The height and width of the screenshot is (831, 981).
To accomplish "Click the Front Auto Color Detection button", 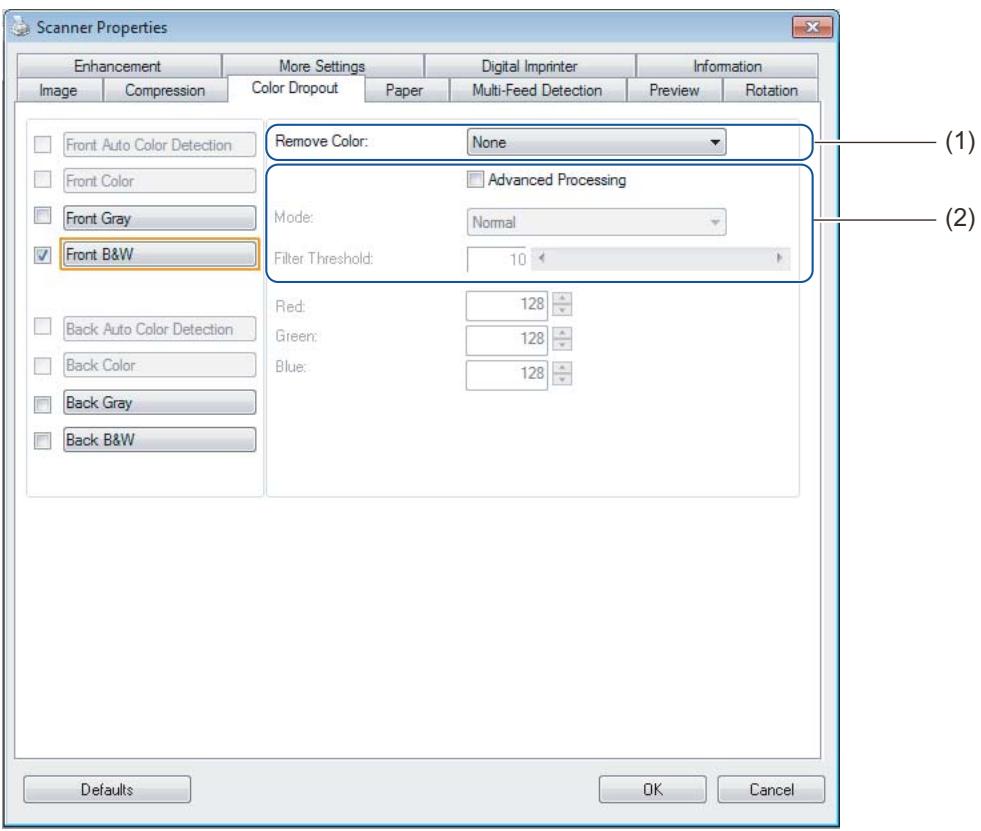I will [160, 145].
